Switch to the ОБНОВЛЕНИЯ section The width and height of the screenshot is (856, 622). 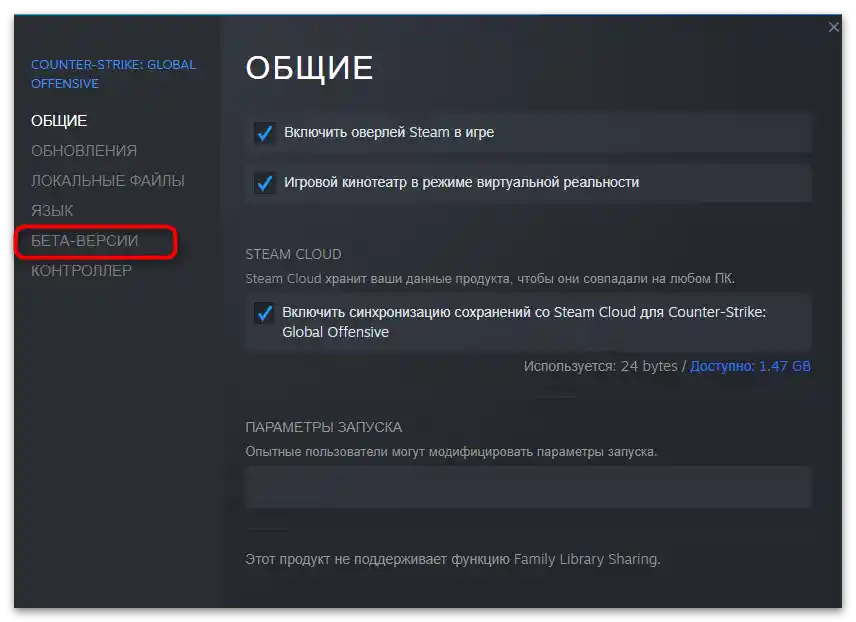[x=84, y=151]
